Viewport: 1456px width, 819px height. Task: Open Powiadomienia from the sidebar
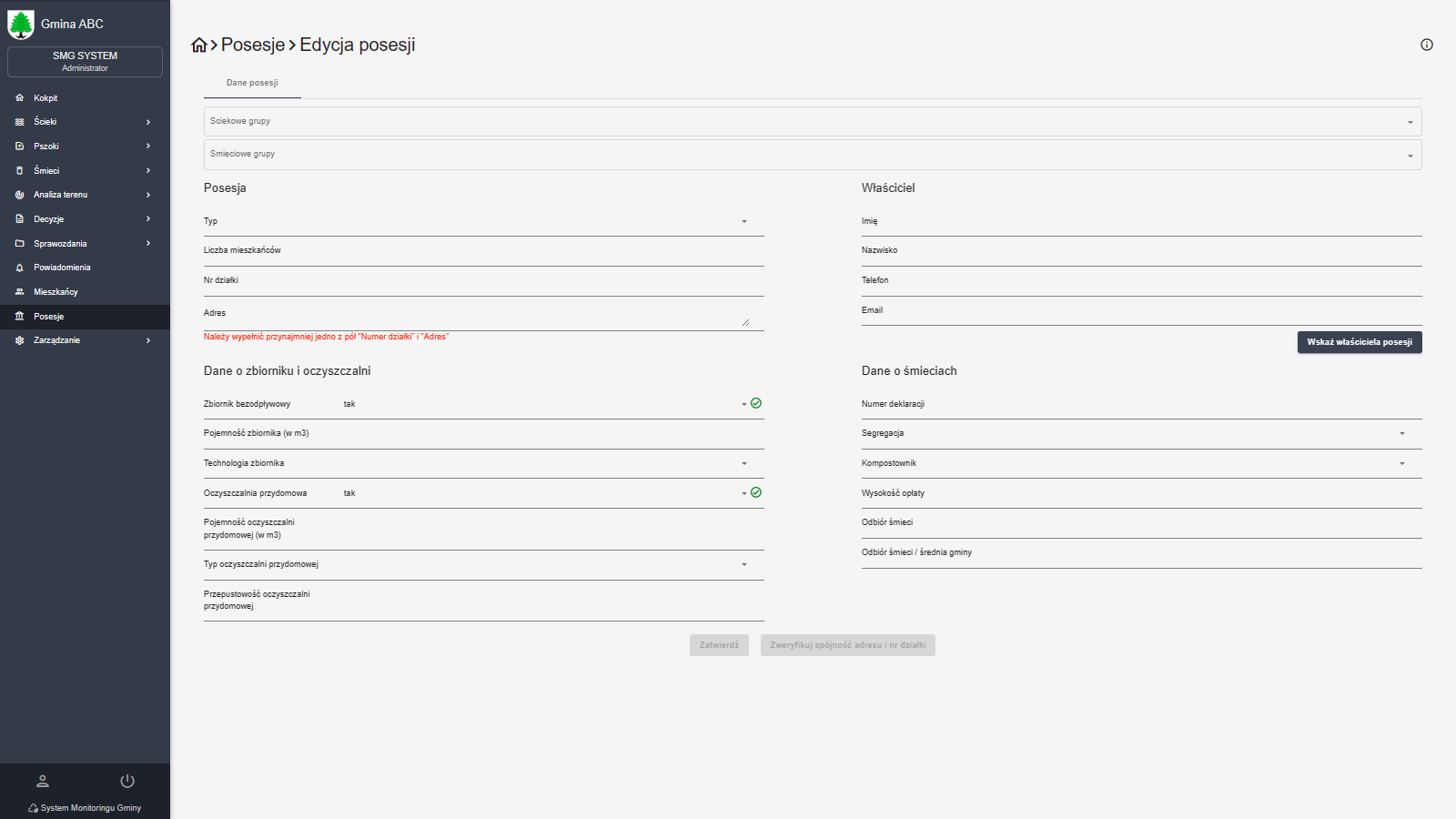coord(62,268)
